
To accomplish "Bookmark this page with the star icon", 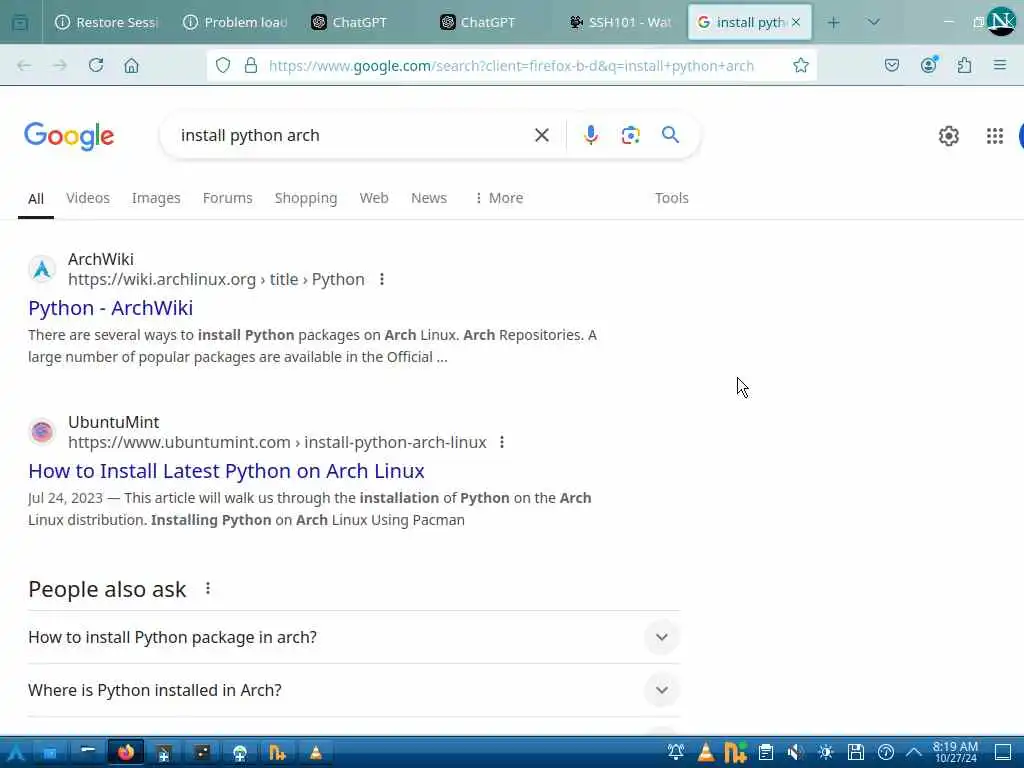I will tap(801, 65).
